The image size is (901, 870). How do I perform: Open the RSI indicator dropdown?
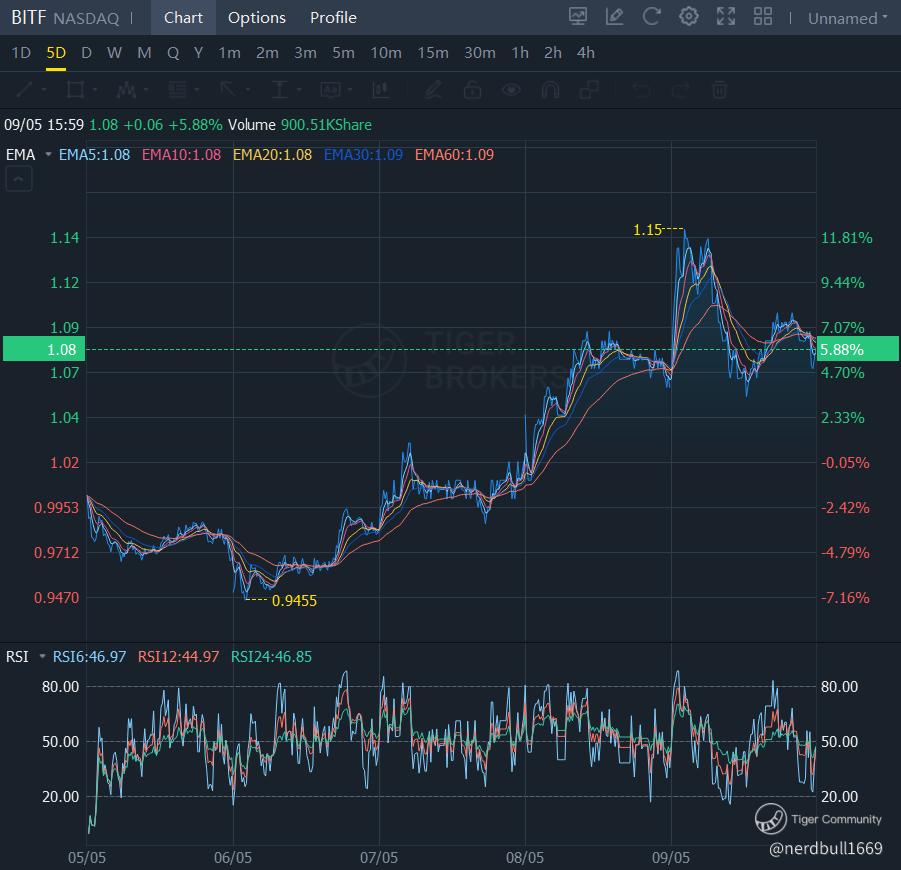coord(42,657)
